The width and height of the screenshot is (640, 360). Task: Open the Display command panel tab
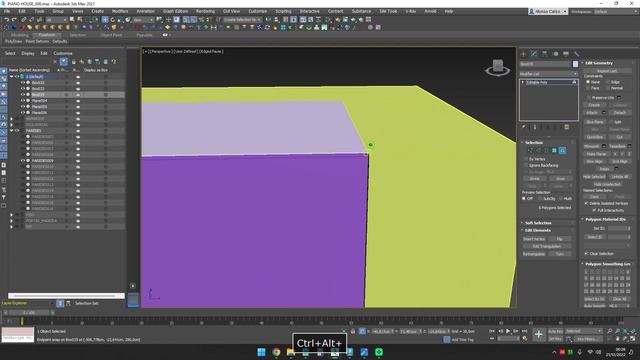(566, 54)
